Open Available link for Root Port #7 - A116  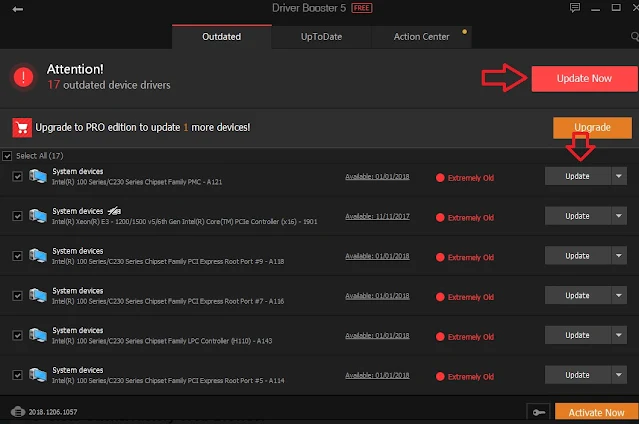[x=377, y=296]
